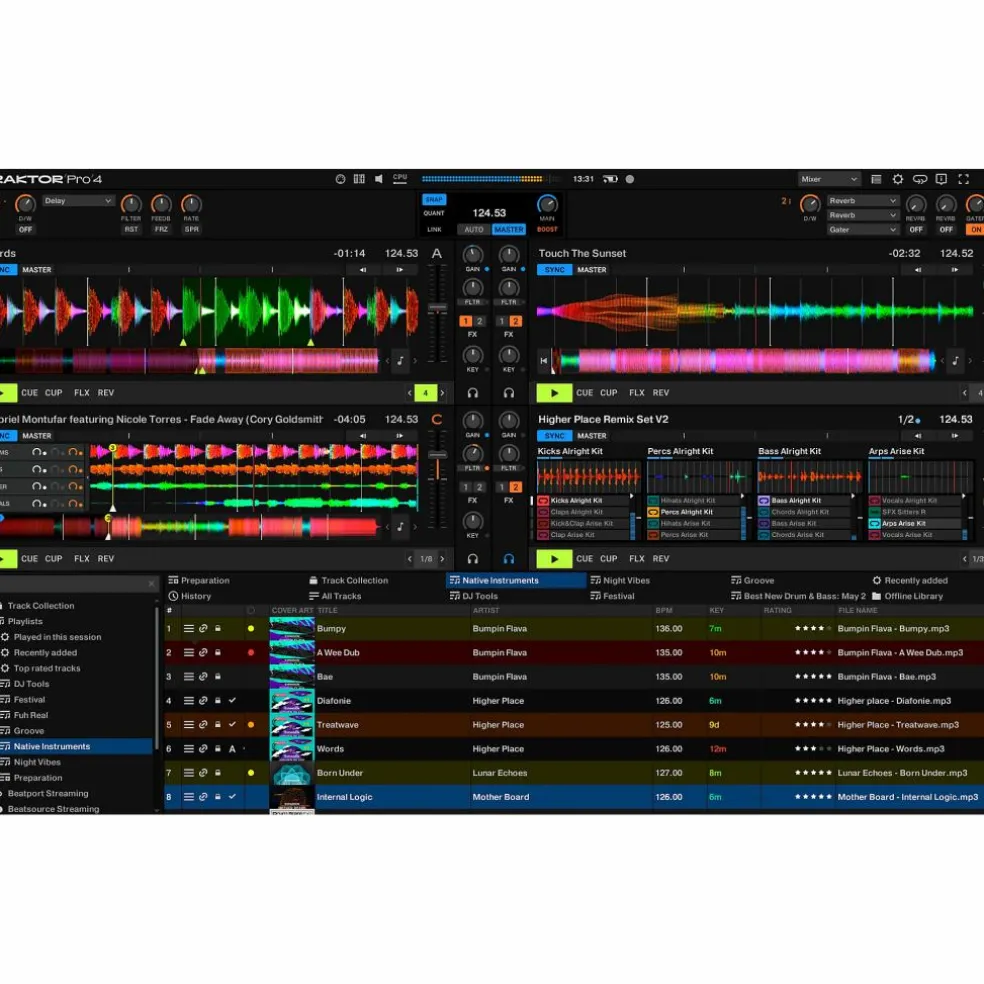This screenshot has width=984, height=984.
Task: Play the Higher Place Remix Set deck
Action: tap(554, 559)
